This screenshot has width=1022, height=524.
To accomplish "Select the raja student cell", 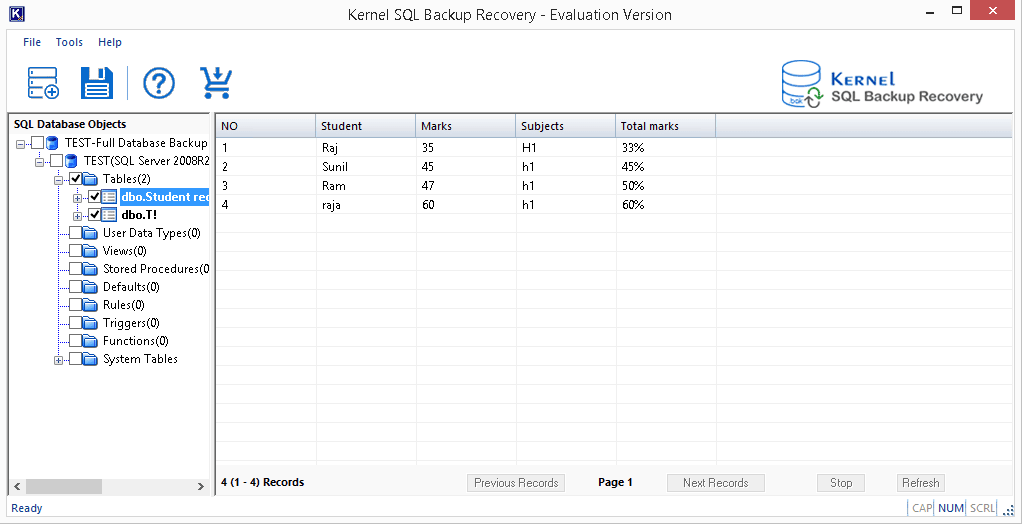I will pos(366,205).
